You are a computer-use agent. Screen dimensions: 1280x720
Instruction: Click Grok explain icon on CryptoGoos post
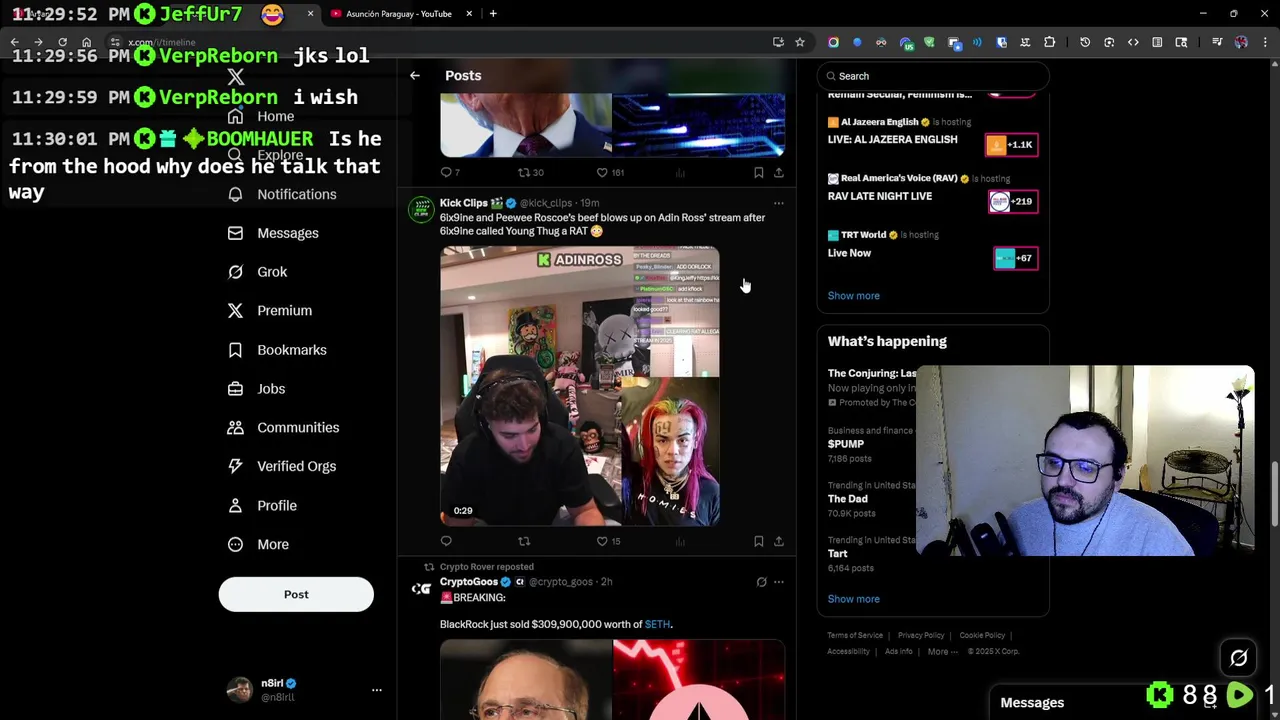[761, 582]
